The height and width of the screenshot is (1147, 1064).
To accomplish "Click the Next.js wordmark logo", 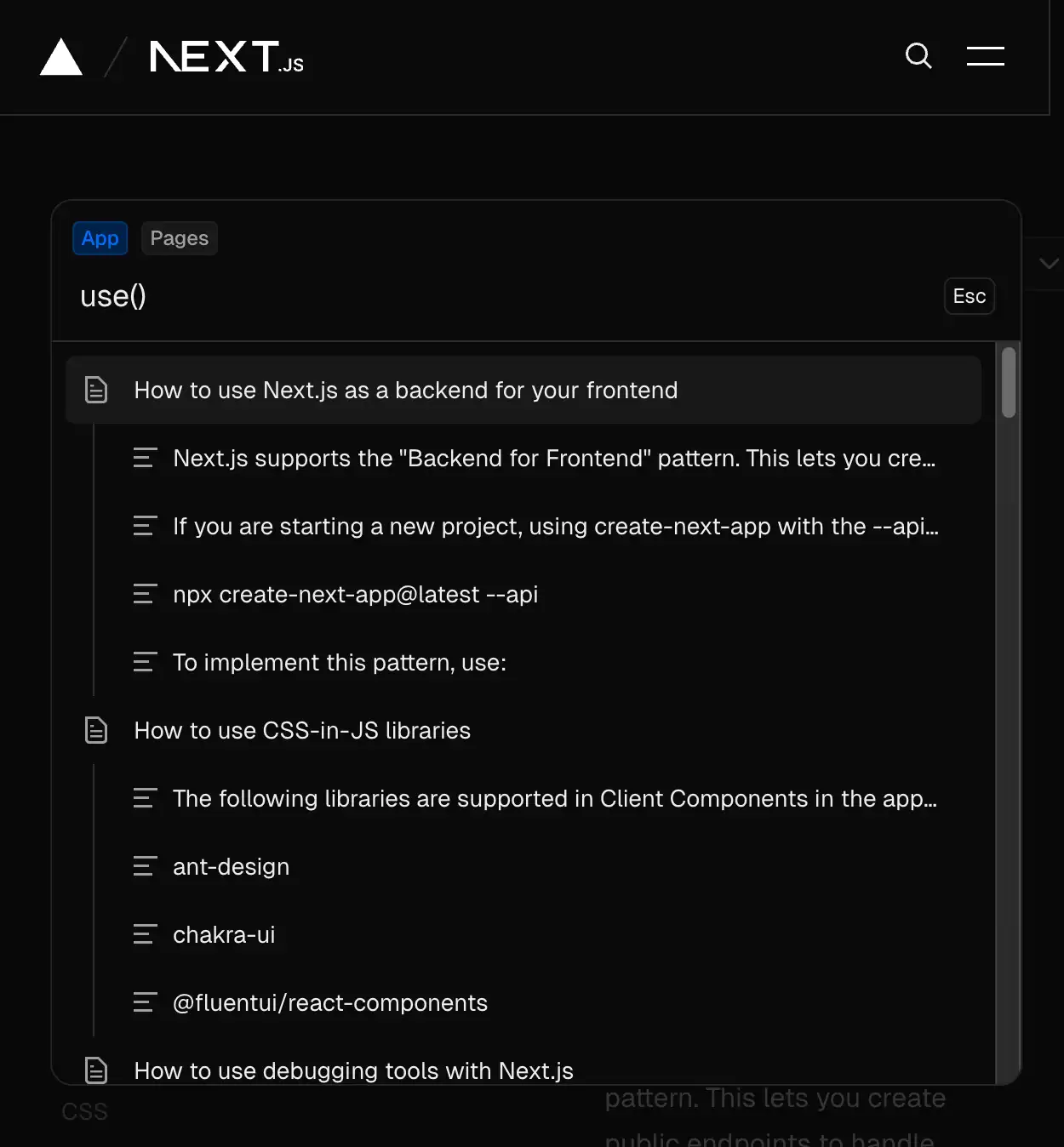I will (x=226, y=57).
